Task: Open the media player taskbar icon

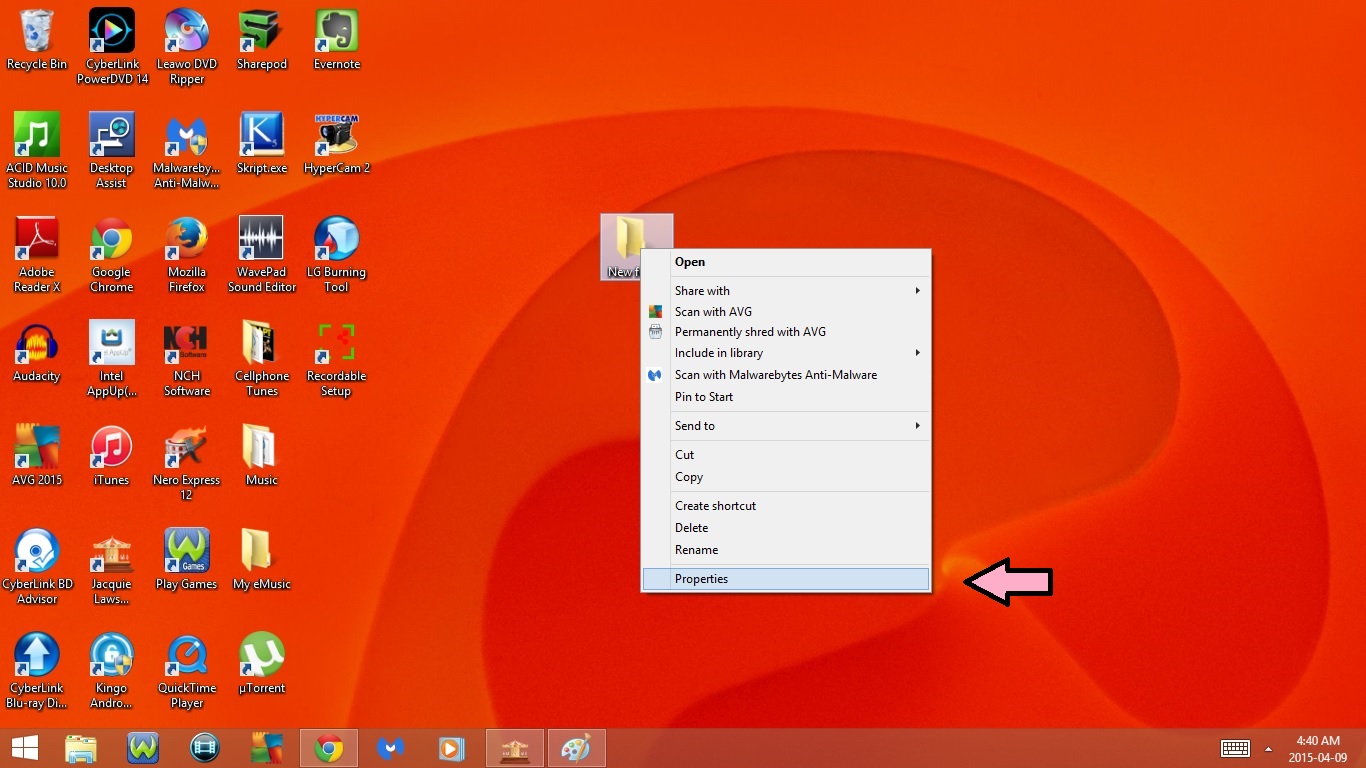Action: point(452,748)
